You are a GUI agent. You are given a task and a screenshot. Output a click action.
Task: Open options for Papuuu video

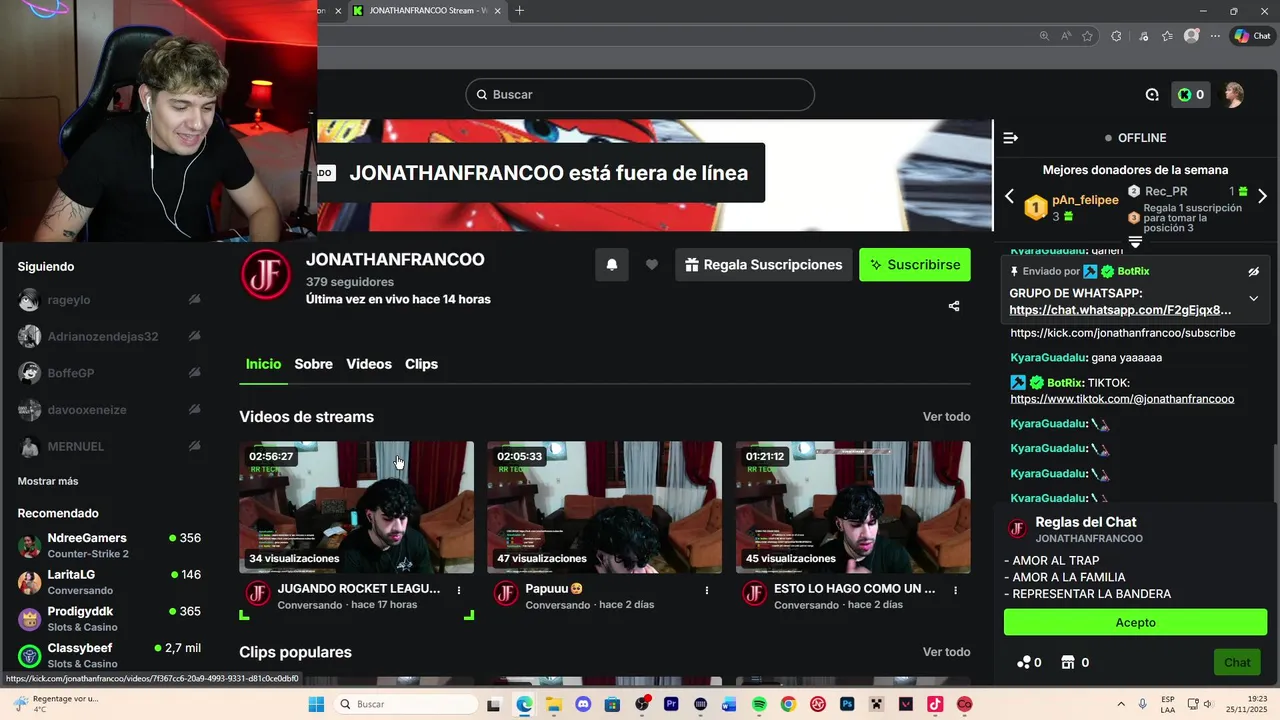point(707,590)
